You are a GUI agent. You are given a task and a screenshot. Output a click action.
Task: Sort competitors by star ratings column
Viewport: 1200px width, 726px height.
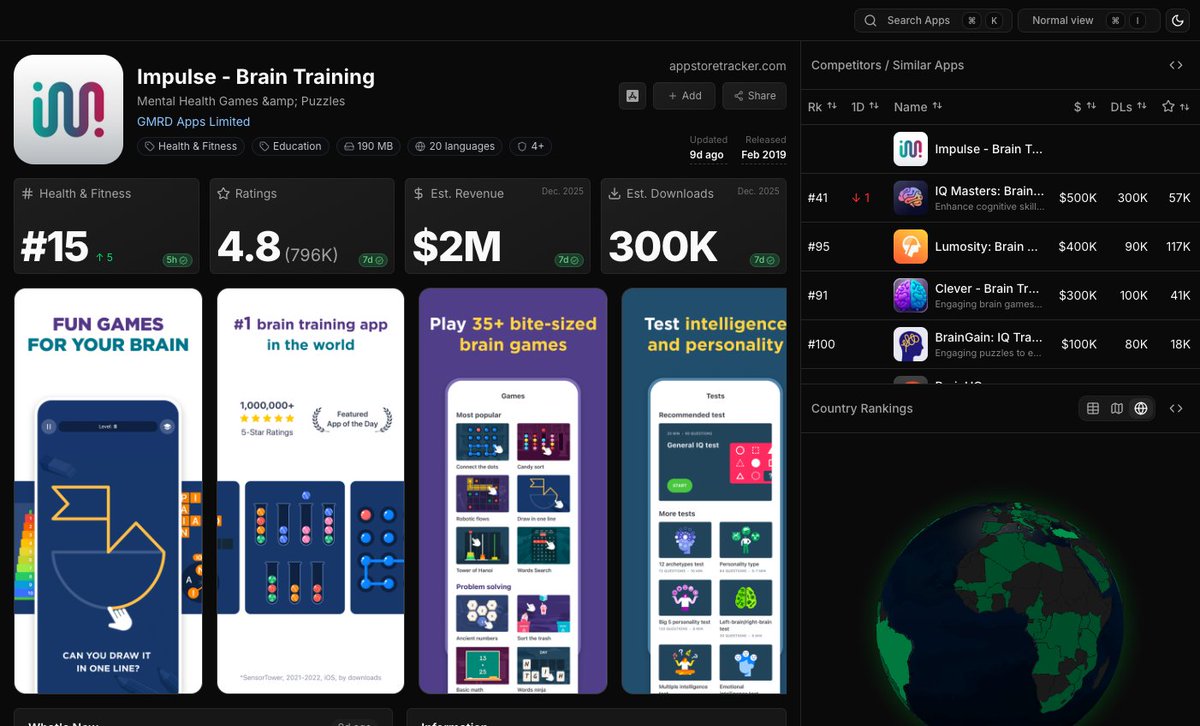pos(1175,106)
